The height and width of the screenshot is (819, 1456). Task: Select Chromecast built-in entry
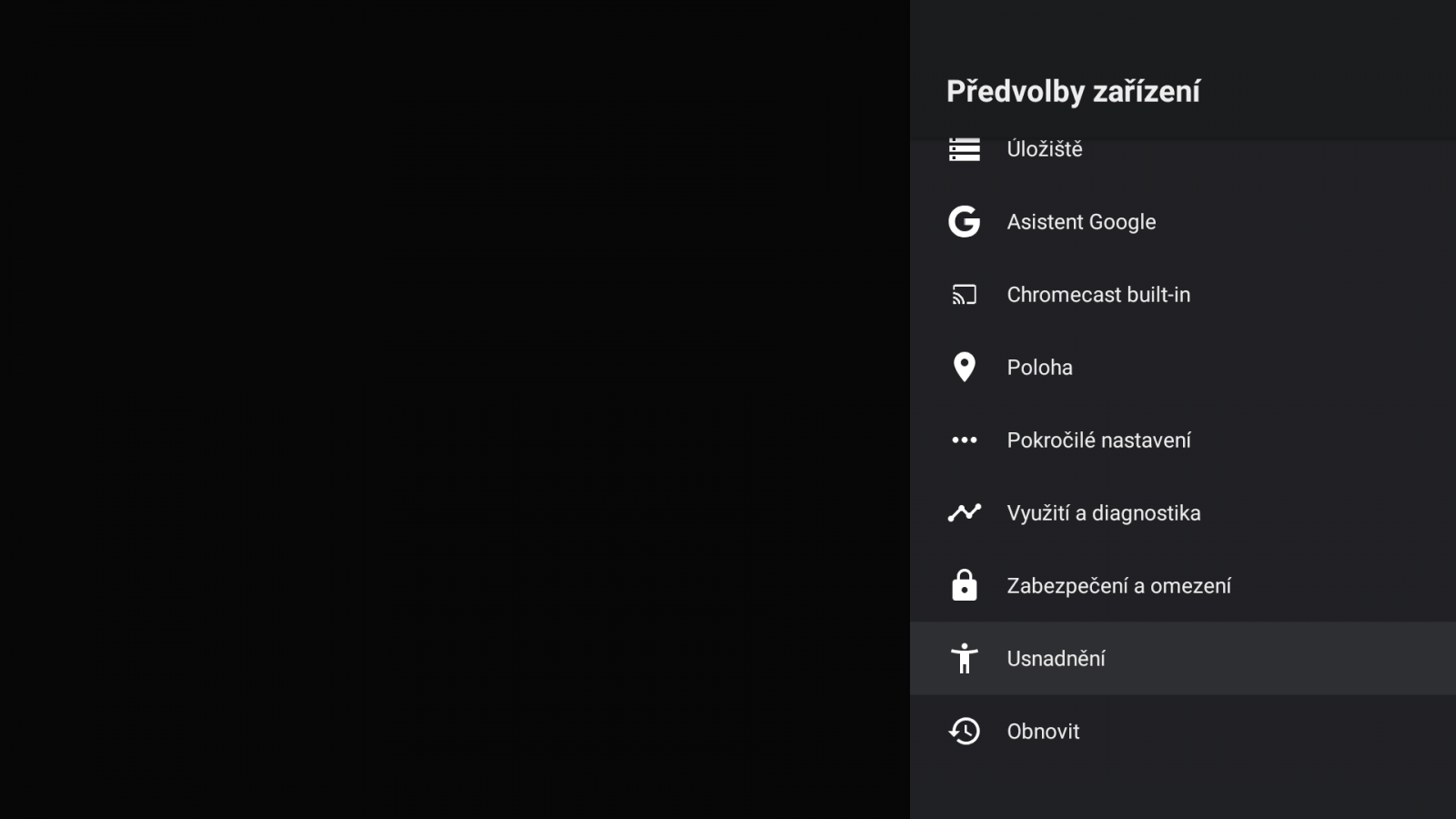(x=1098, y=295)
